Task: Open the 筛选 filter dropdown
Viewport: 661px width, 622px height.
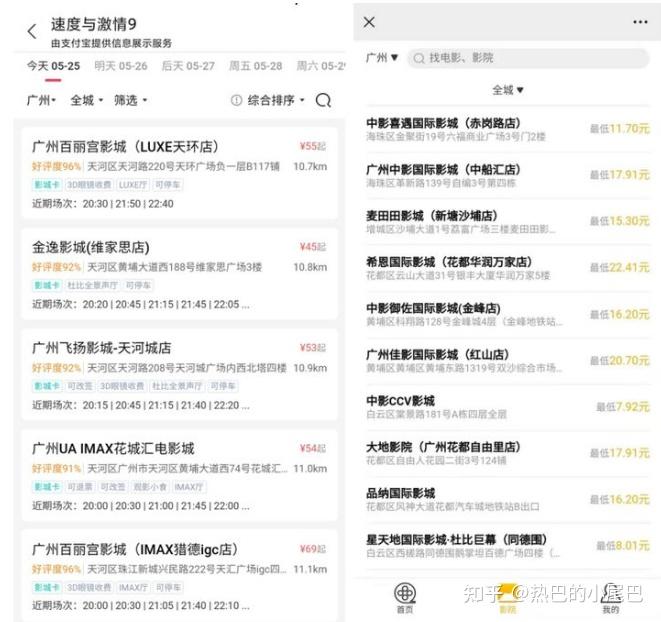Action: (130, 100)
